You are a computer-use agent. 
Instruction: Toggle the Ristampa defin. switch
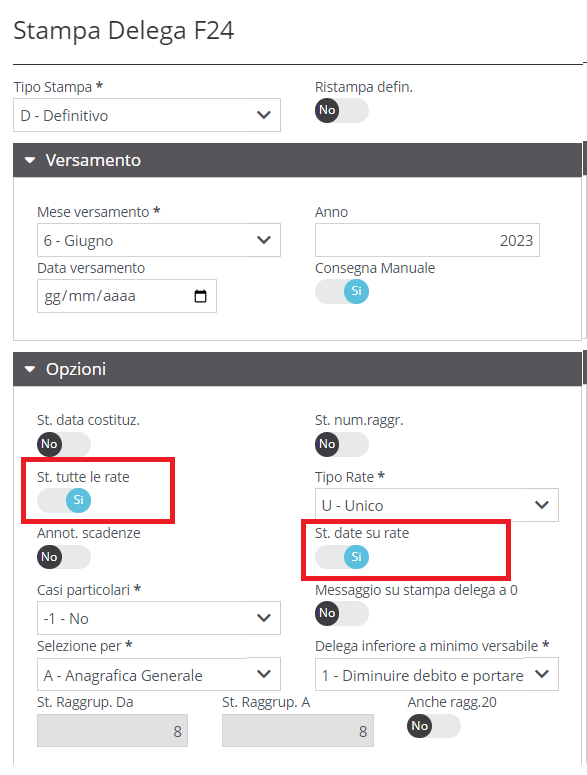tap(342, 110)
